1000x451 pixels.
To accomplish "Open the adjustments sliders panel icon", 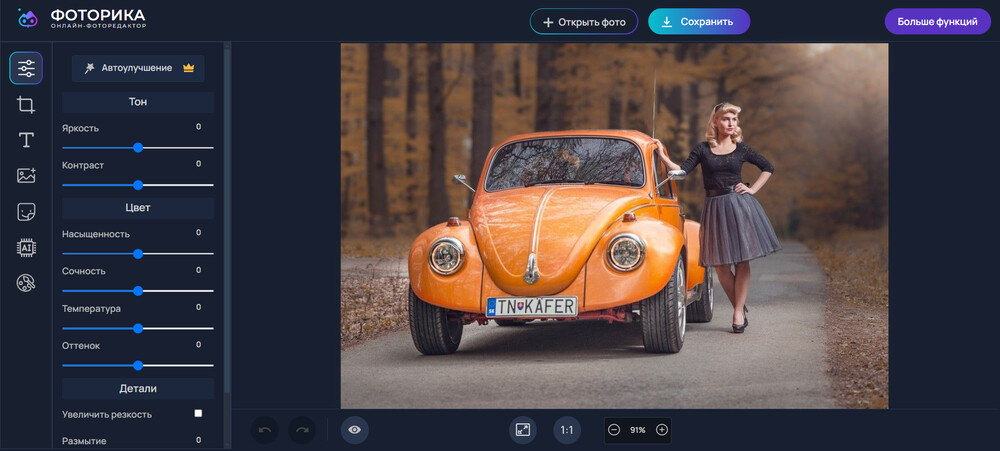I will [x=26, y=68].
